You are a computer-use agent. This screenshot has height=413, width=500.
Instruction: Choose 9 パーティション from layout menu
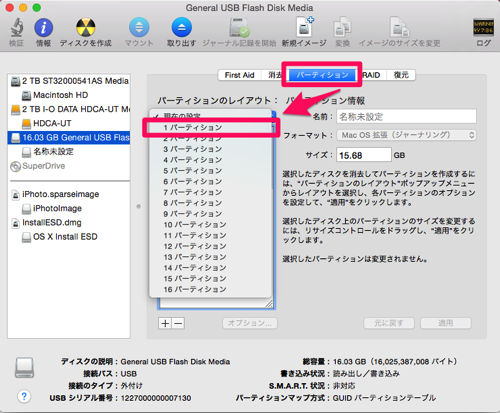point(211,214)
